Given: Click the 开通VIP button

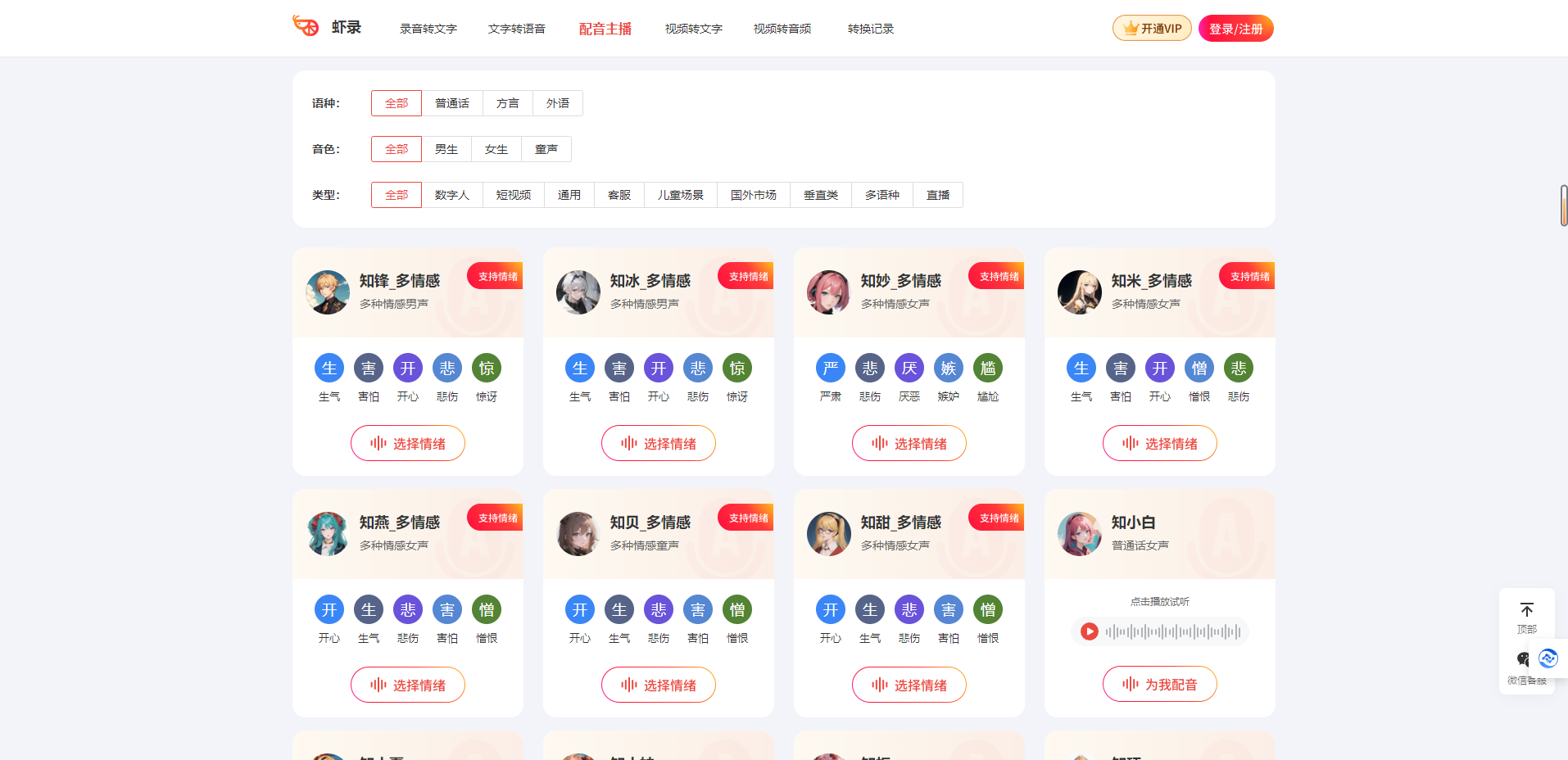Looking at the screenshot, I should pos(1152,29).
